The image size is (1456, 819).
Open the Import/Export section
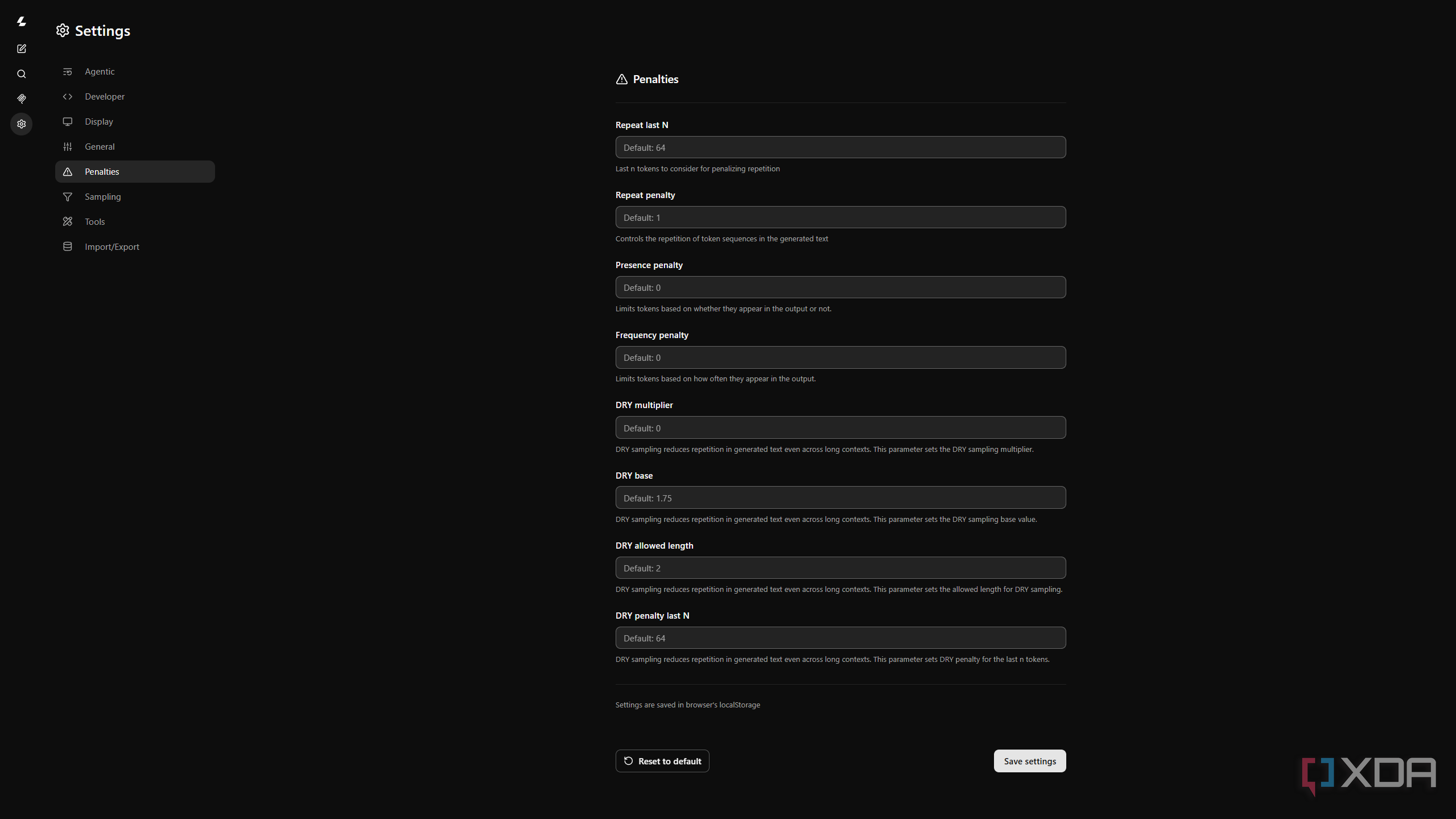(x=135, y=247)
